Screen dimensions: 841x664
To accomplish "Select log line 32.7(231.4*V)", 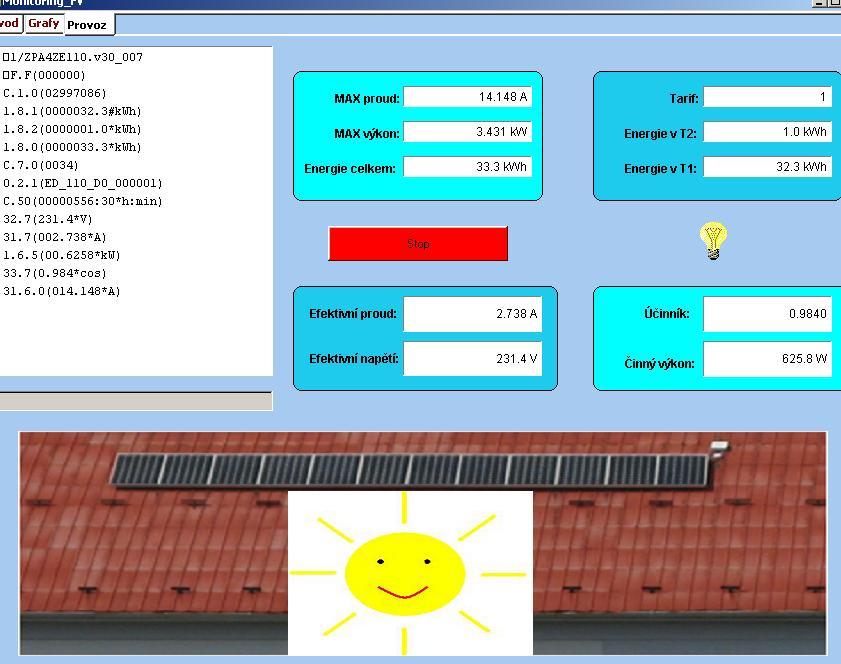I will click(x=48, y=219).
